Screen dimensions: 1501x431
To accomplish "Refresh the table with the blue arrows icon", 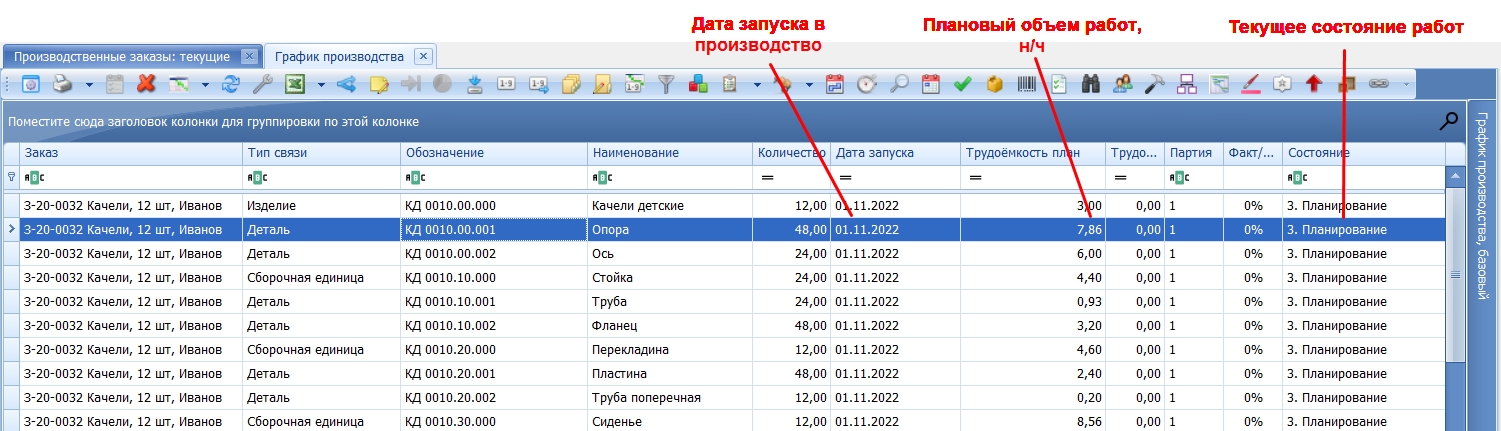I will tap(230, 85).
